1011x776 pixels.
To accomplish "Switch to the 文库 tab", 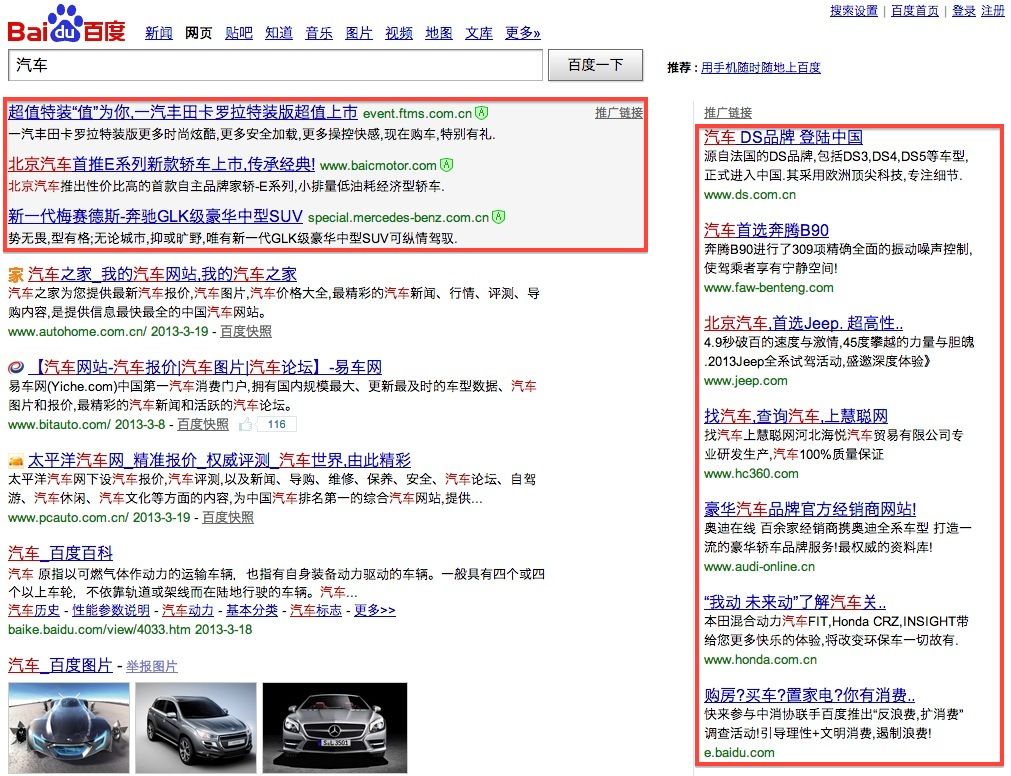I will [x=478, y=33].
